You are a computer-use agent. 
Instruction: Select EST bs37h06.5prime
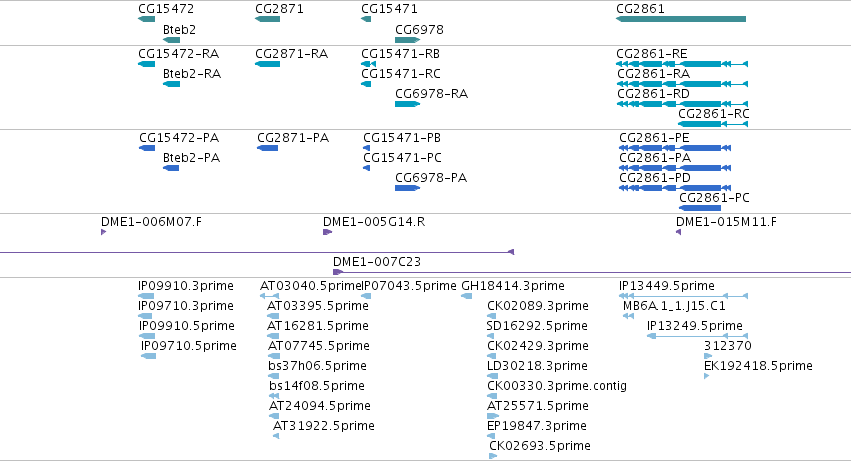(274, 377)
